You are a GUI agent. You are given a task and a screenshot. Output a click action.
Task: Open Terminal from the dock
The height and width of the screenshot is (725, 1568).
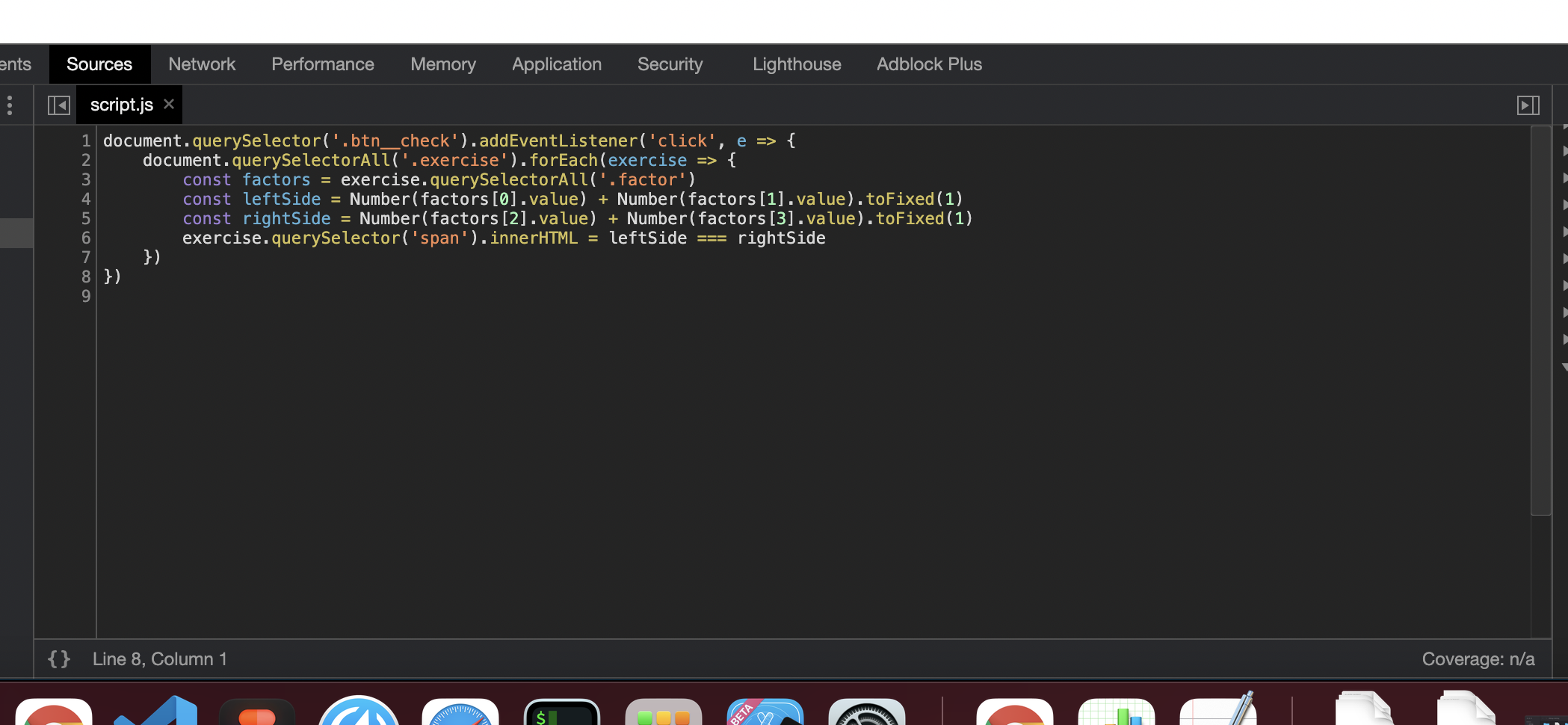[561, 712]
